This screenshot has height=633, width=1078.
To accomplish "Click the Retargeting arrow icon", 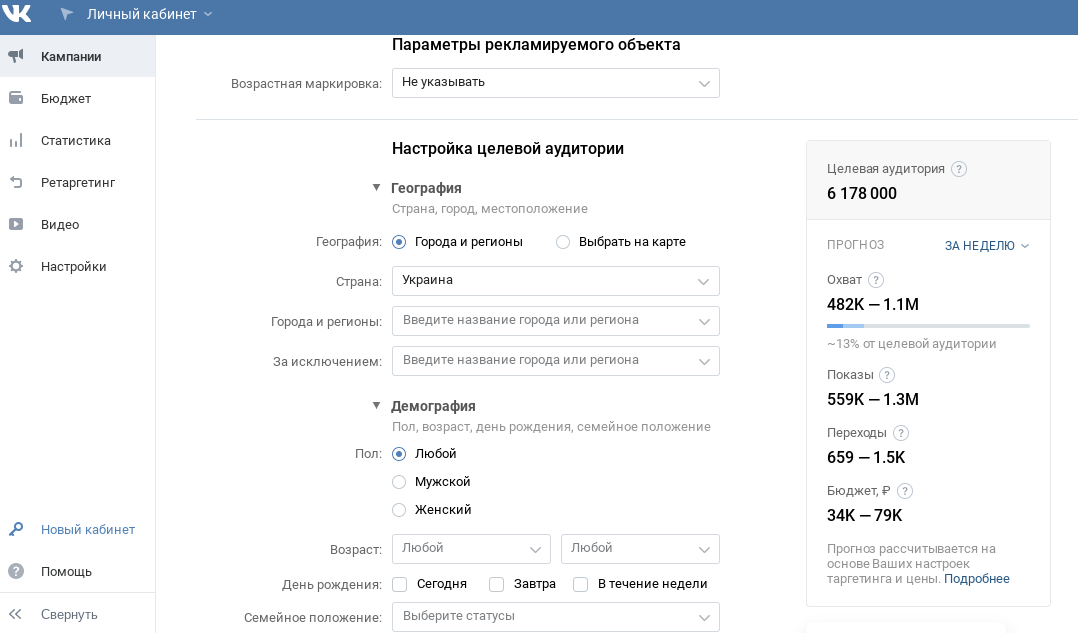I will (16, 183).
